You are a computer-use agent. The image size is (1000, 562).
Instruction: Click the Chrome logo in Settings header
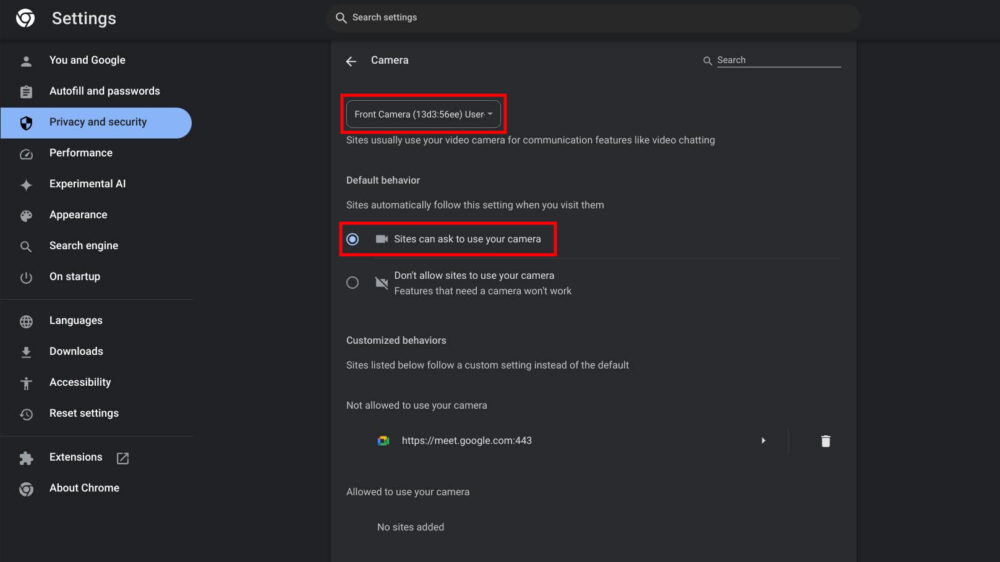(26, 18)
